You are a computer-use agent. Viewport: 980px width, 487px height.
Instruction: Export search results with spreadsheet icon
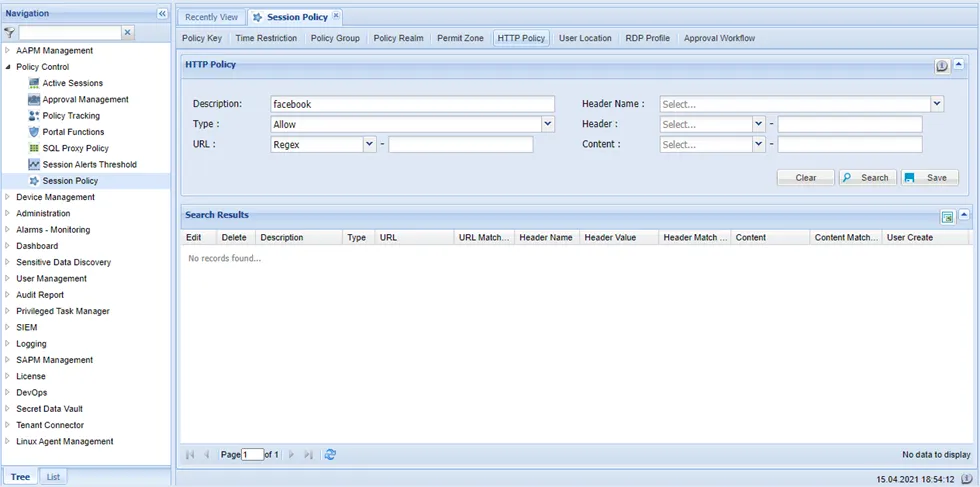[948, 217]
